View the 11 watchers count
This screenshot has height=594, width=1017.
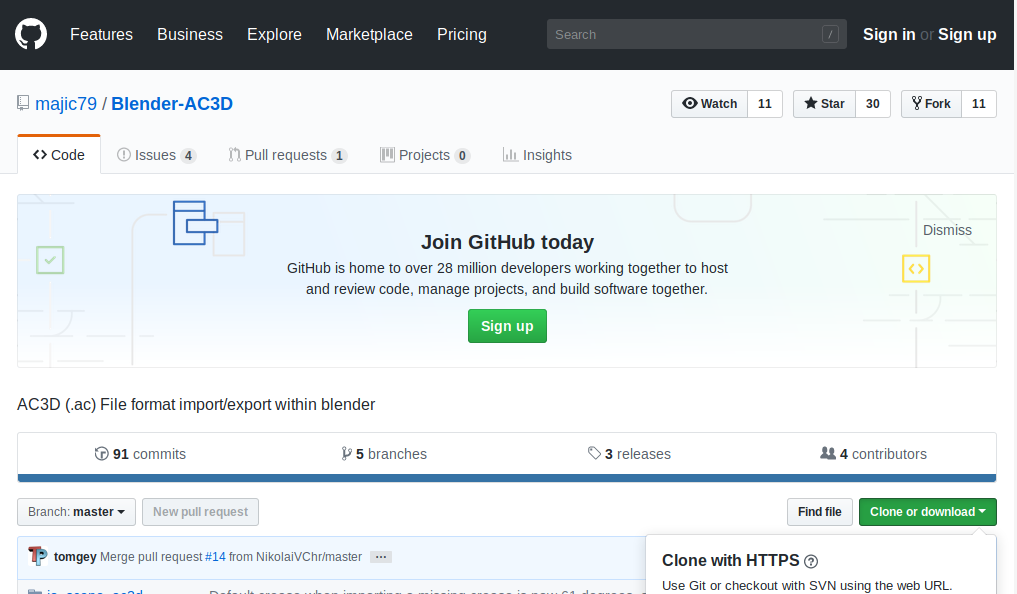(765, 104)
